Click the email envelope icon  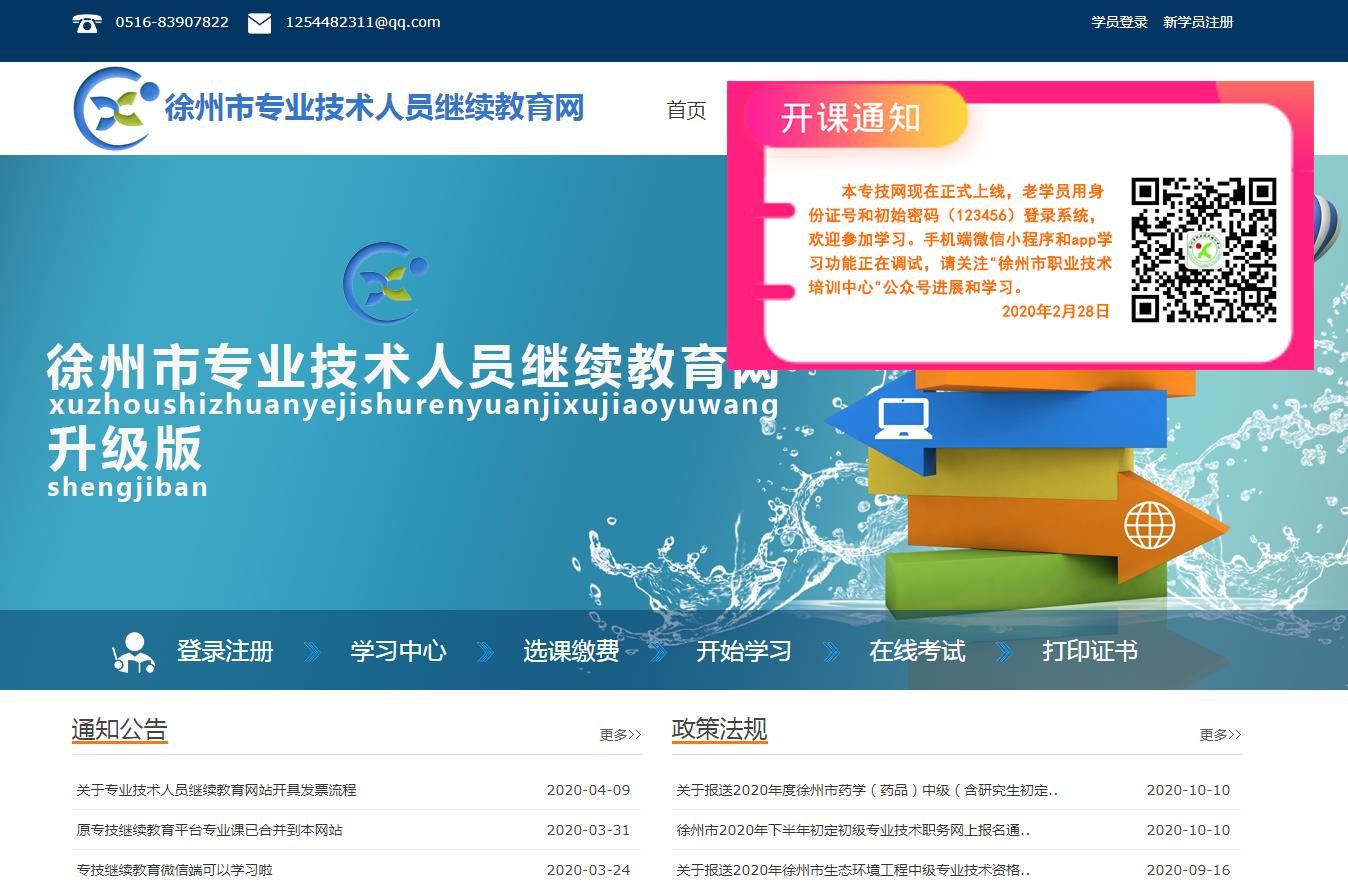[x=259, y=23]
